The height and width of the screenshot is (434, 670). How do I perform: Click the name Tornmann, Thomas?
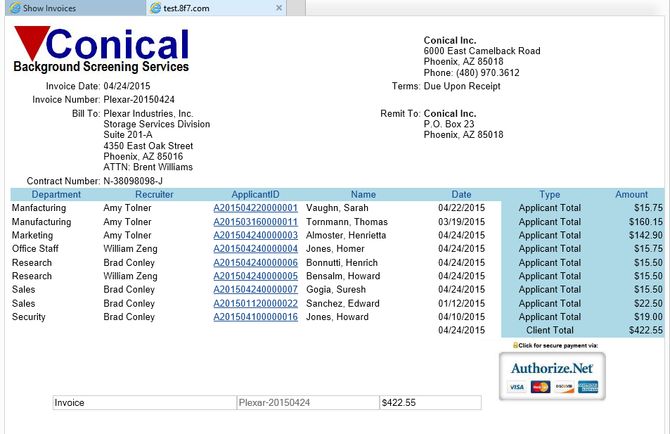click(347, 222)
